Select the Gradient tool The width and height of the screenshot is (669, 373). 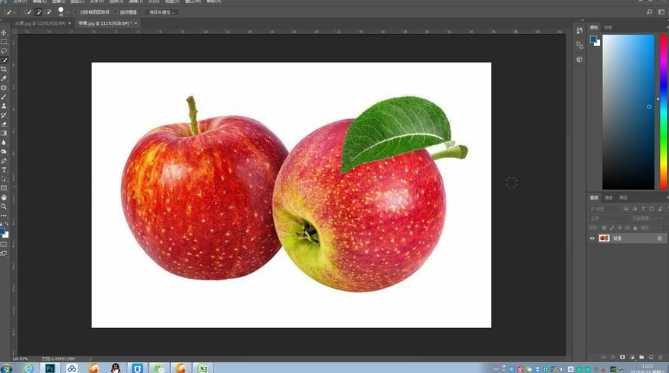point(4,133)
